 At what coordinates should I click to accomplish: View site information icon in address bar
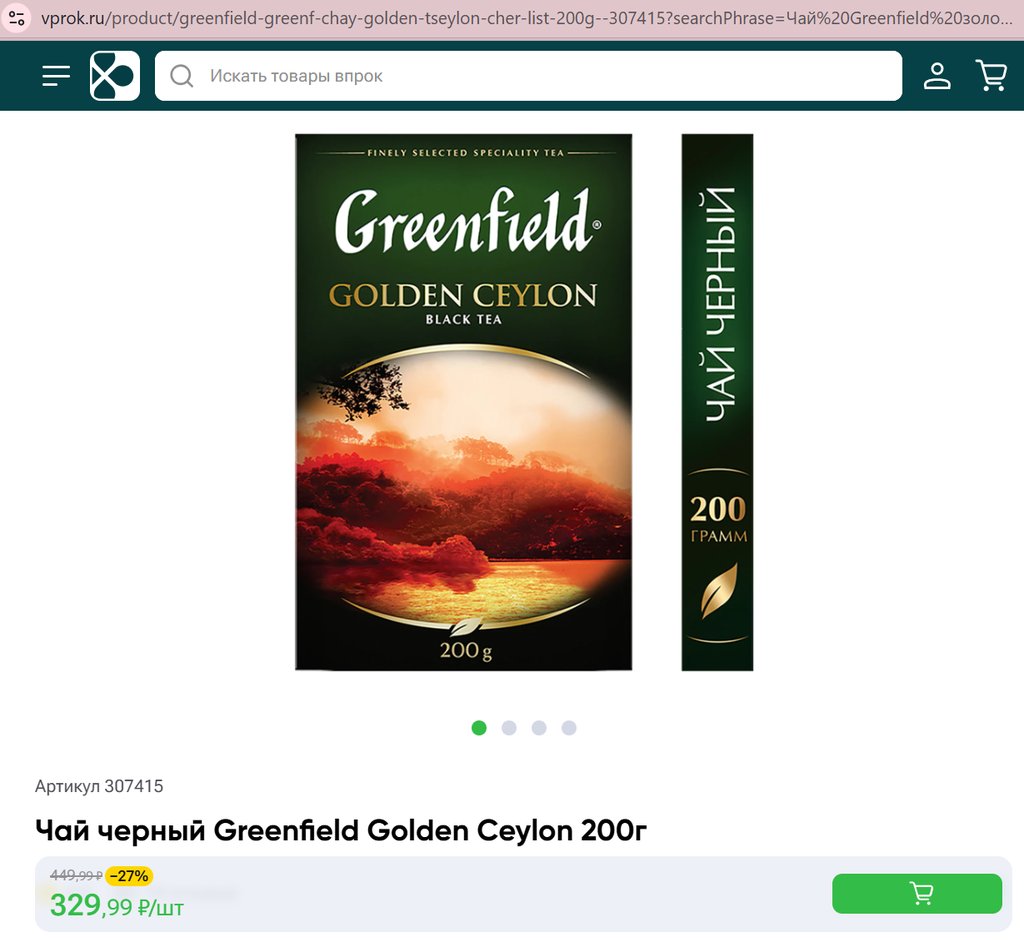pyautogui.click(x=17, y=19)
